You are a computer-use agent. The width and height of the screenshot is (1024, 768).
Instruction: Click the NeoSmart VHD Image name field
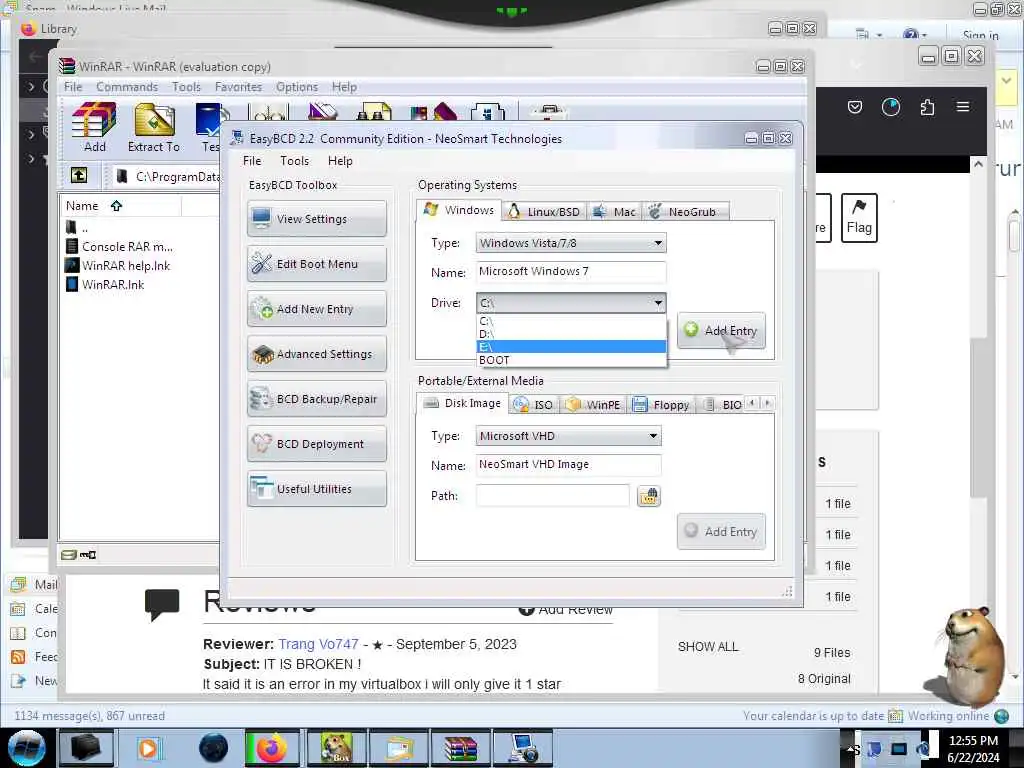pyautogui.click(x=568, y=464)
